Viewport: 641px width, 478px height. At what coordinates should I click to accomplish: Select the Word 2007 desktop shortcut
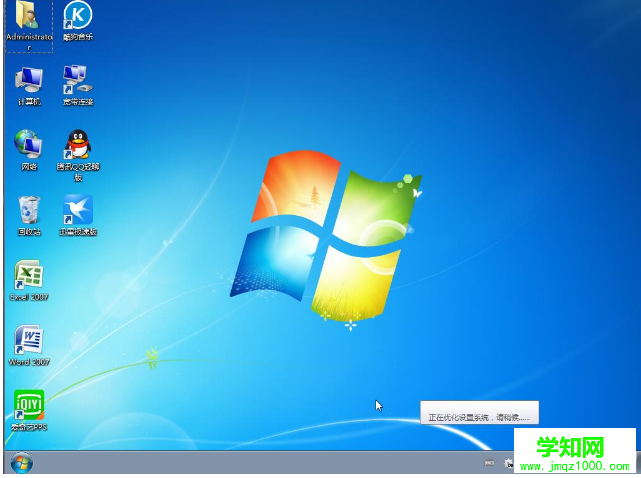[x=29, y=346]
